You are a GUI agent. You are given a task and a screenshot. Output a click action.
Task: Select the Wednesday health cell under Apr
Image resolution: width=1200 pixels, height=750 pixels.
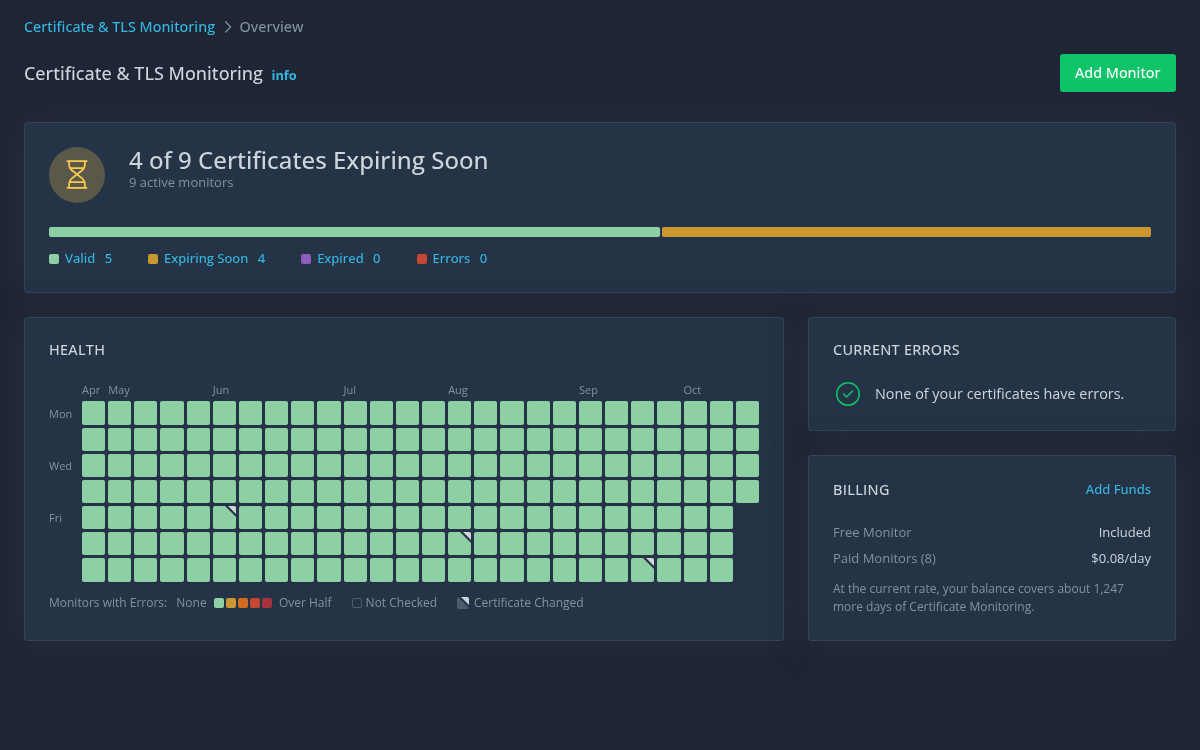pos(93,465)
